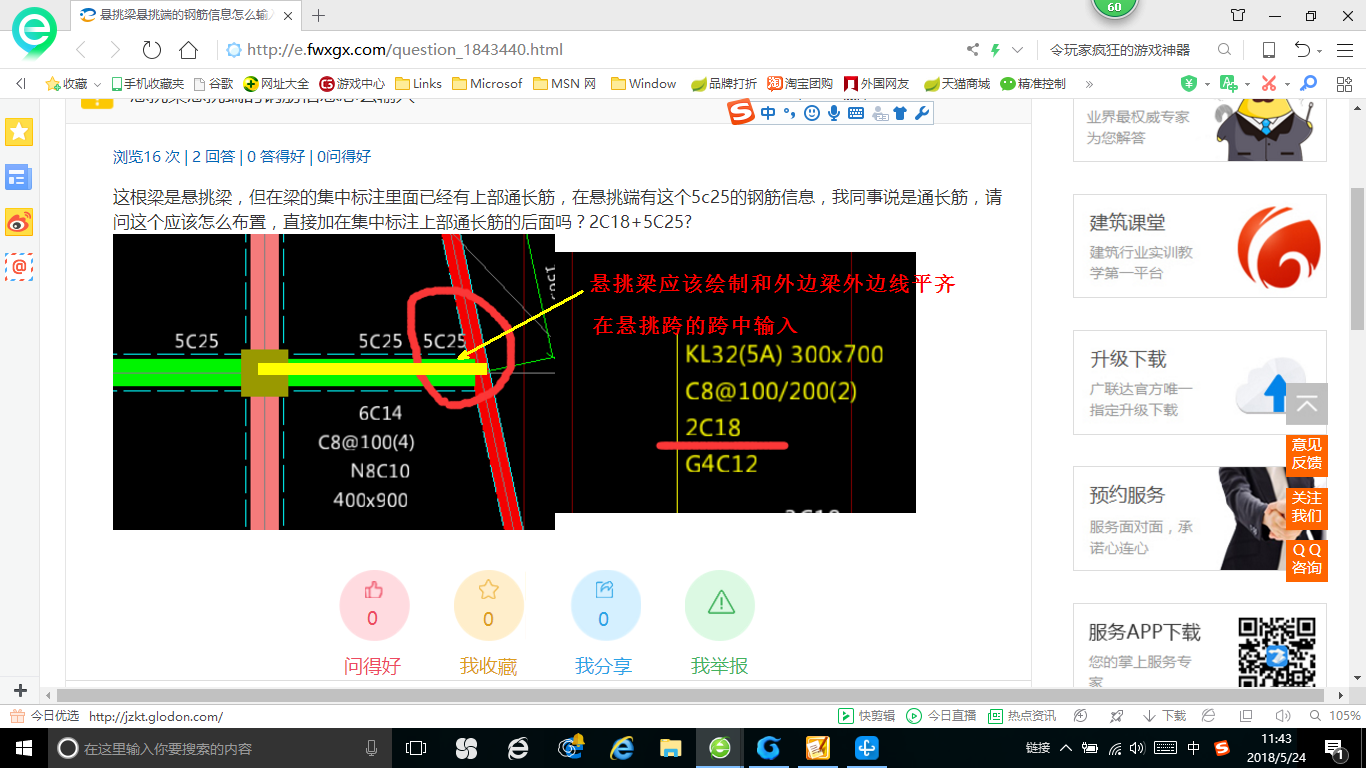
Task: Expand the bookmarks overflow chevron
Action: click(x=1089, y=84)
